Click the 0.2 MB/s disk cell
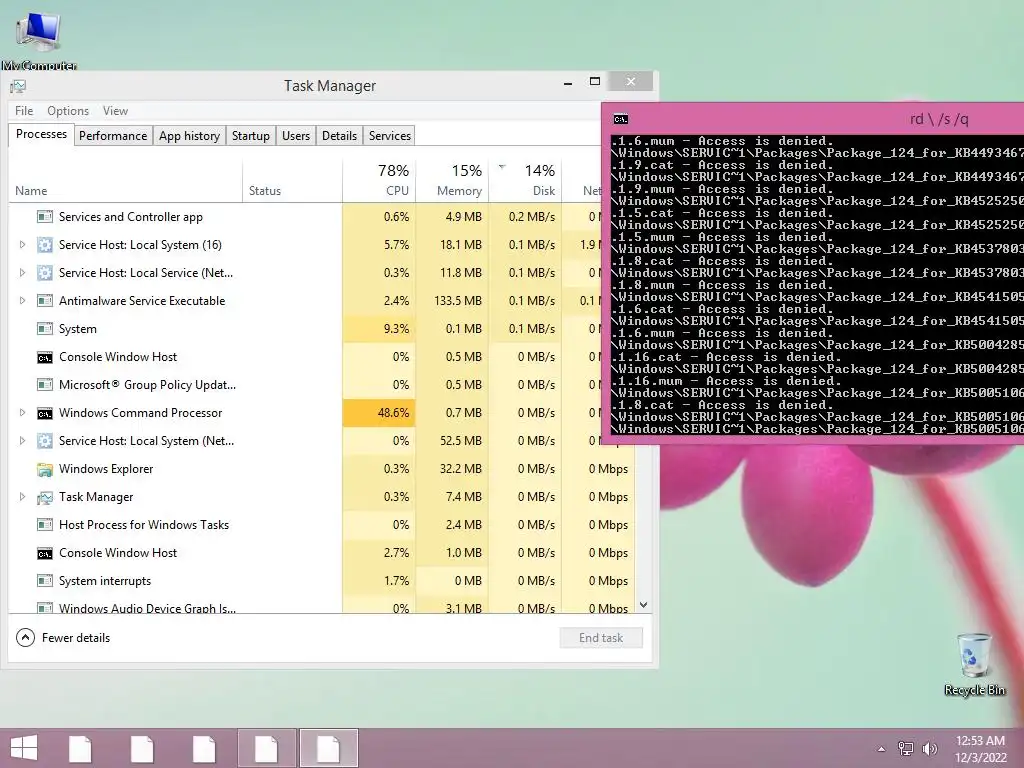The width and height of the screenshot is (1024, 768). click(525, 217)
